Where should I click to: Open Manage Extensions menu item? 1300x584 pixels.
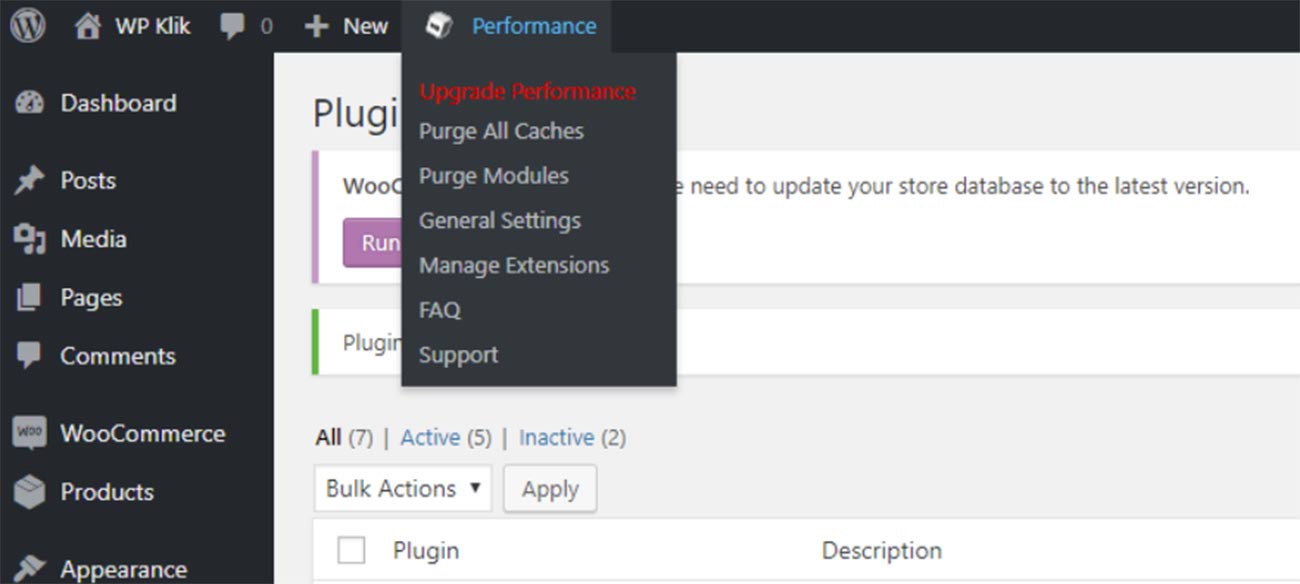514,265
